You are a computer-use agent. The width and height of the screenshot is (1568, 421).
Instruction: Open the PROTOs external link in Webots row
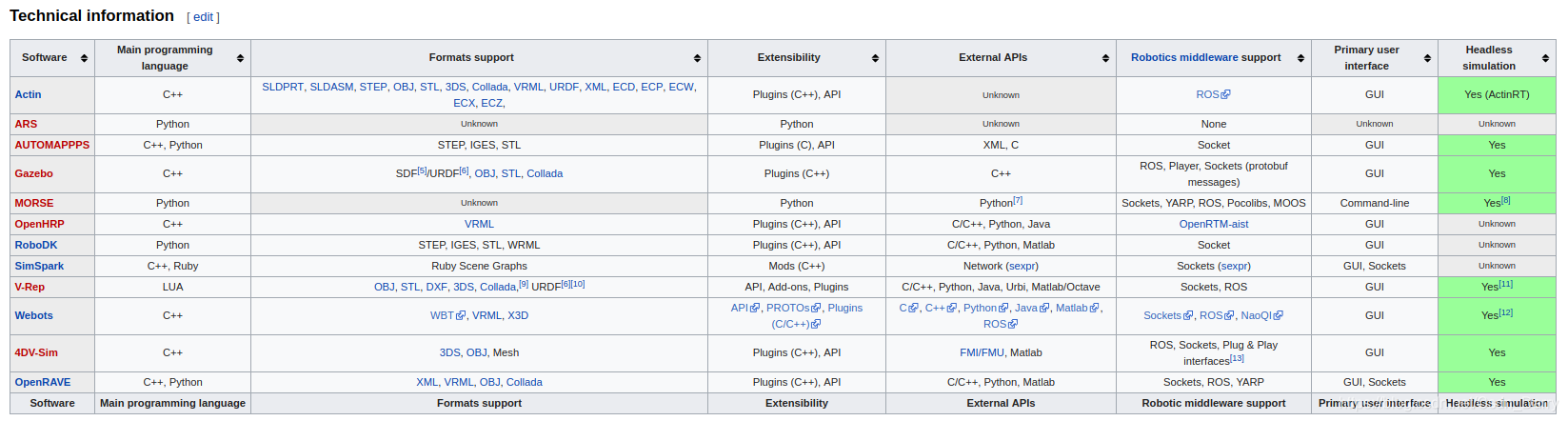click(794, 308)
